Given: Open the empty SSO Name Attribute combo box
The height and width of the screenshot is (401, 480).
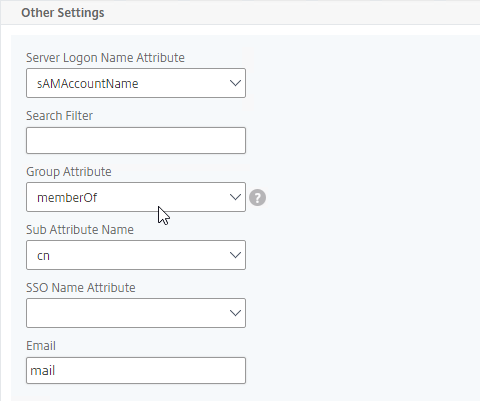Looking at the screenshot, I should click(136, 313).
